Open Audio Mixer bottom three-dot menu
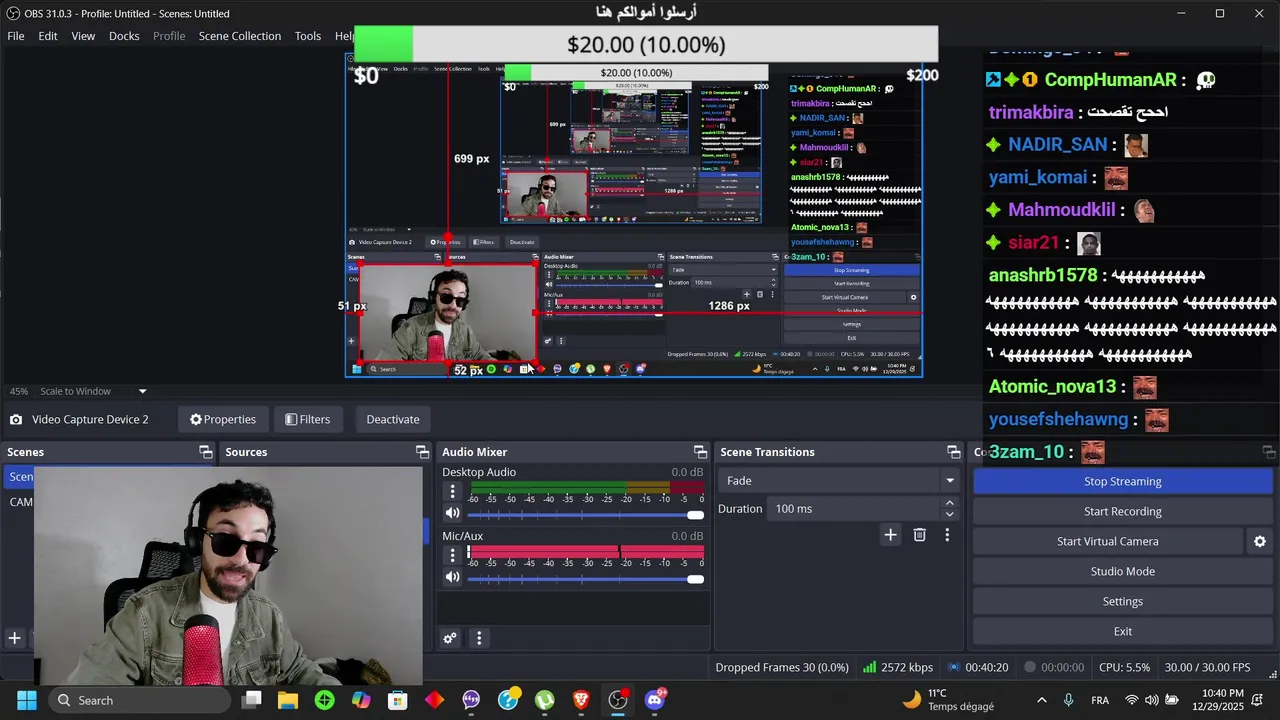This screenshot has height=720, width=1280. pyautogui.click(x=479, y=638)
